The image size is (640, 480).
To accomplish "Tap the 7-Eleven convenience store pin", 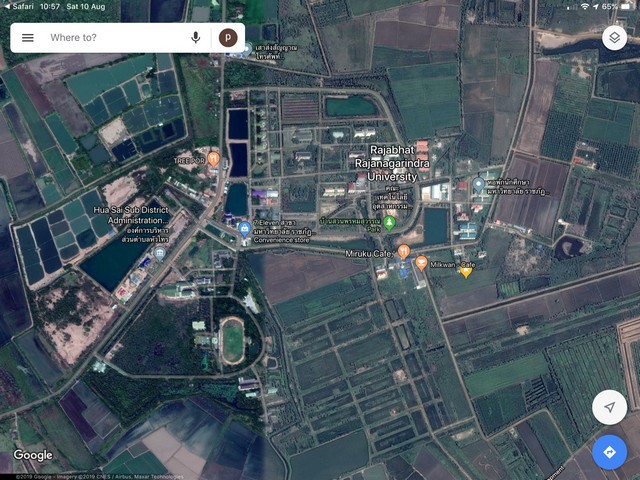I will point(244,229).
